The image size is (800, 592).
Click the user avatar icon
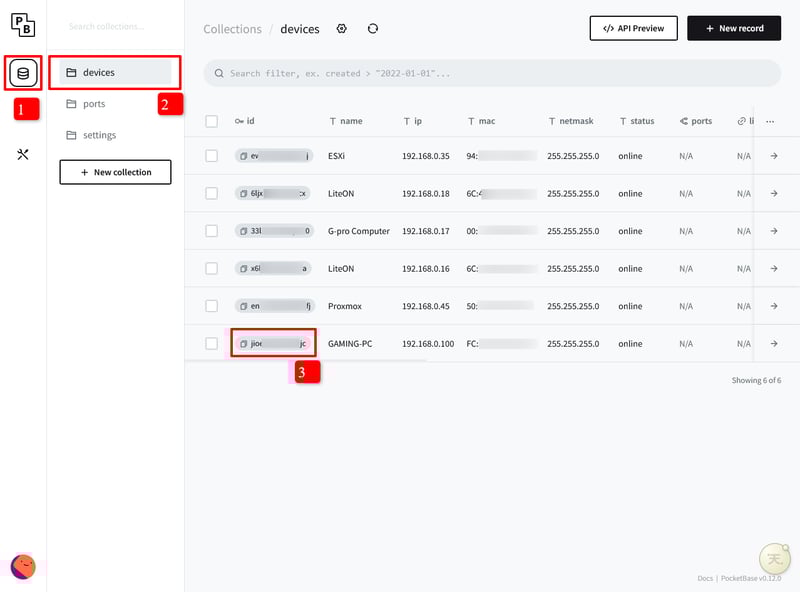[x=23, y=567]
